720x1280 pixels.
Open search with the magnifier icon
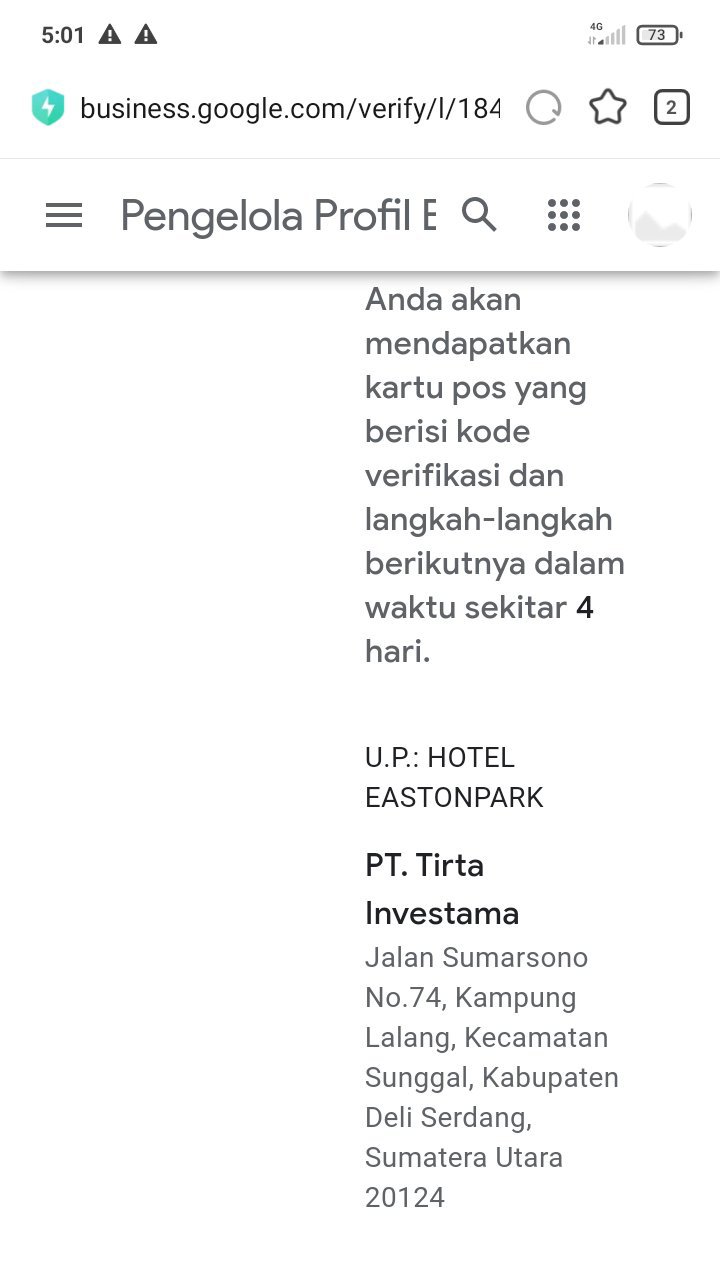pos(479,214)
